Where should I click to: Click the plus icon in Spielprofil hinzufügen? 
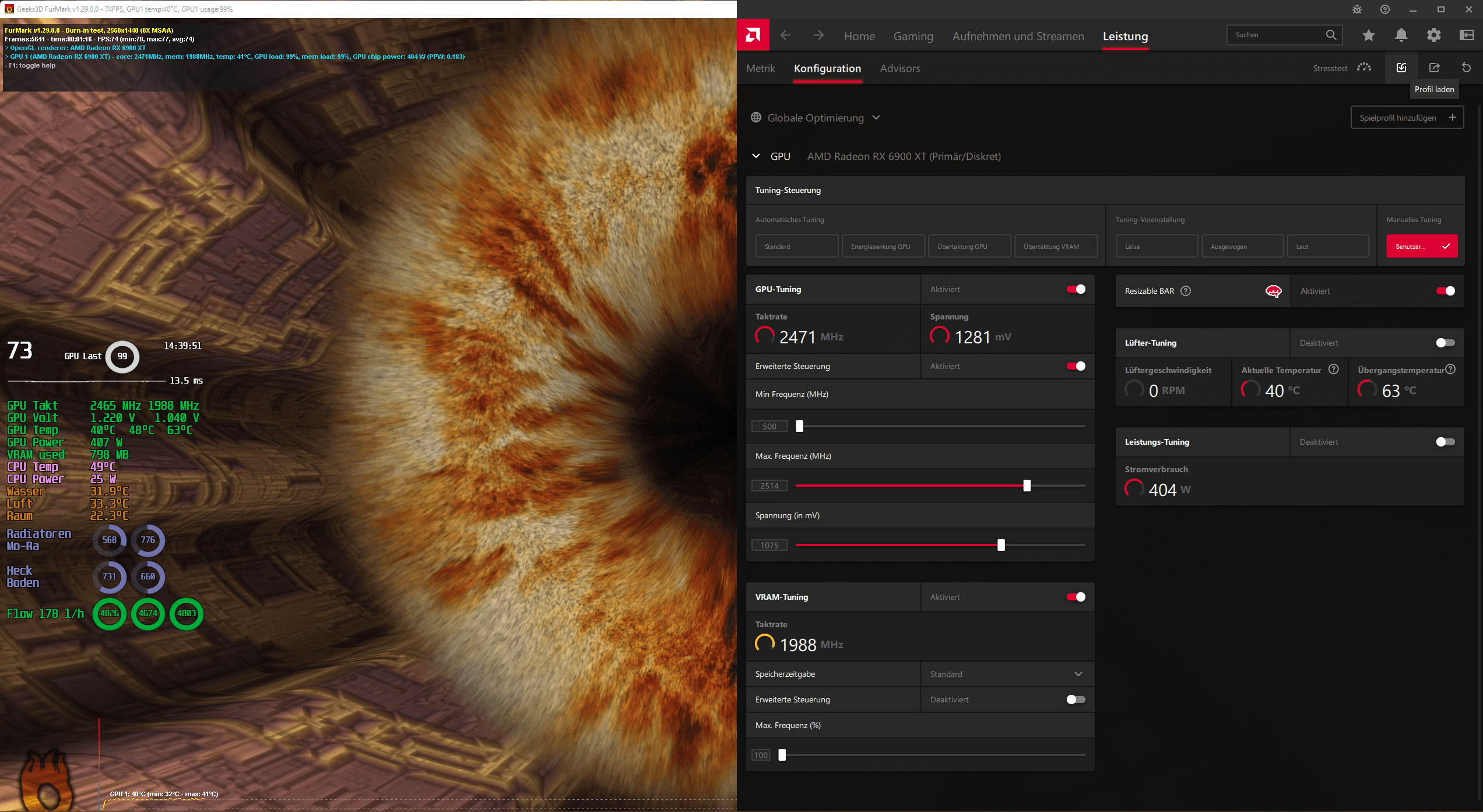pyautogui.click(x=1453, y=117)
